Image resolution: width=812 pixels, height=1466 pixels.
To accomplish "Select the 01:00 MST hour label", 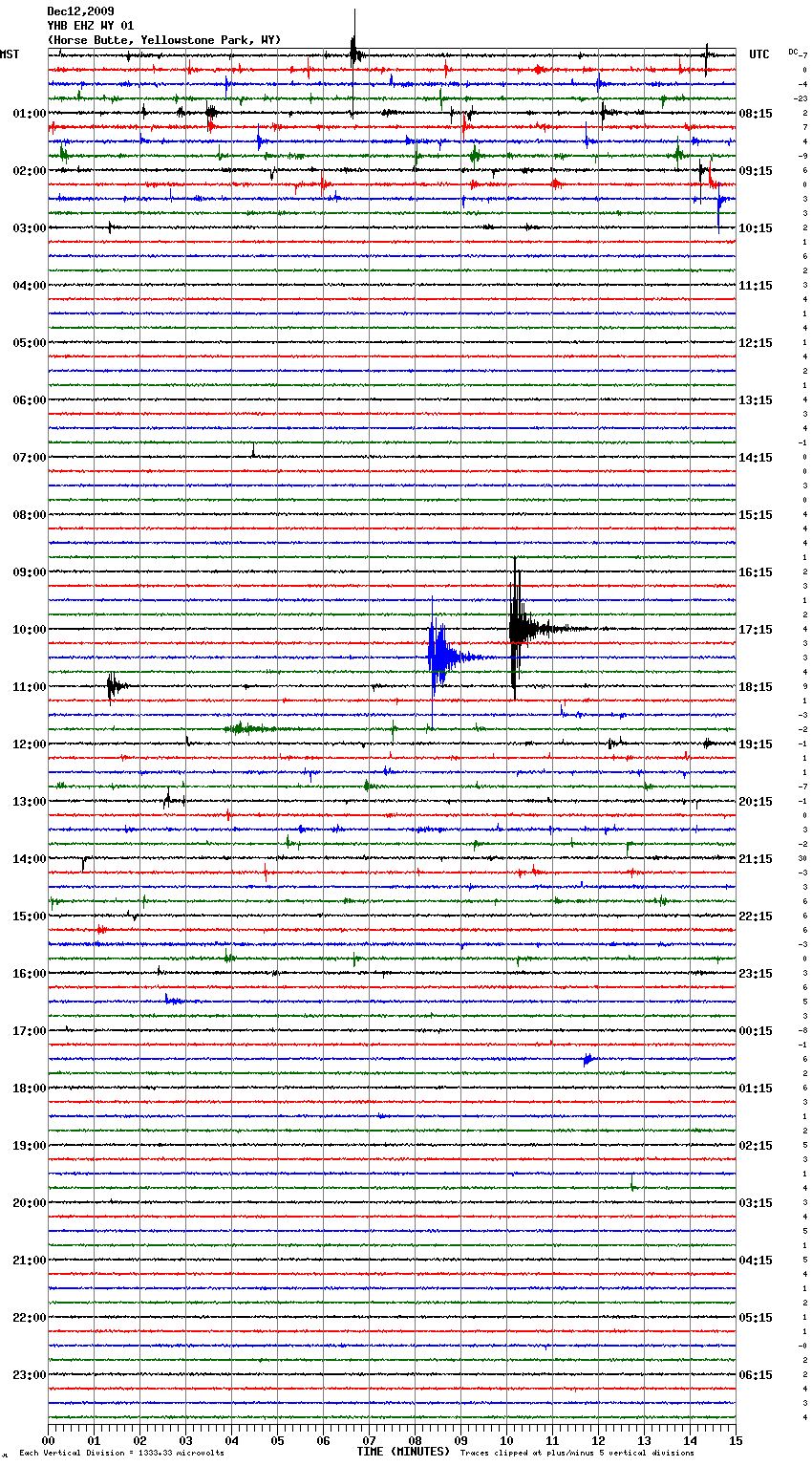I will pos(30,114).
